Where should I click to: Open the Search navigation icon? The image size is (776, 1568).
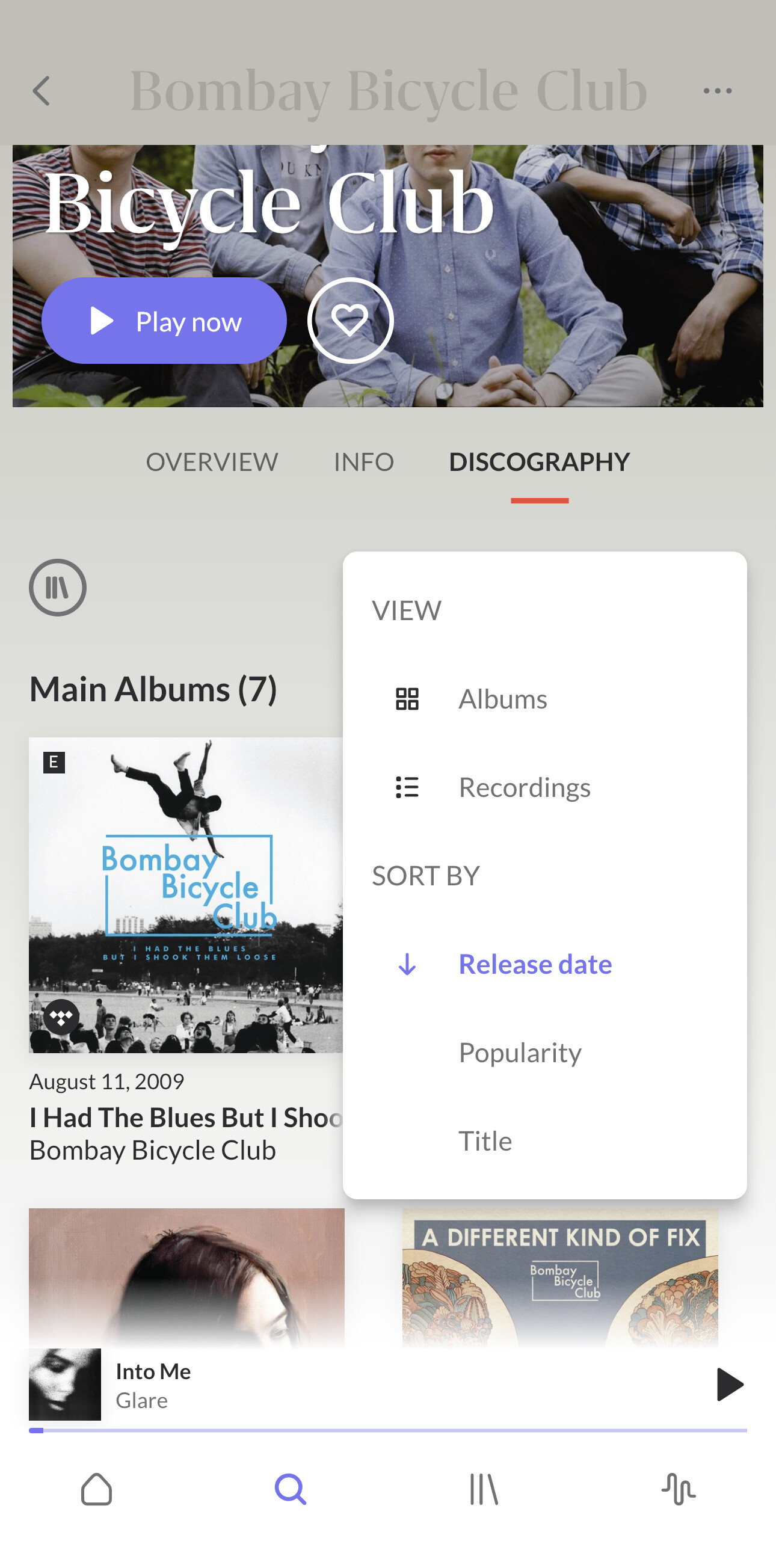[x=291, y=1489]
